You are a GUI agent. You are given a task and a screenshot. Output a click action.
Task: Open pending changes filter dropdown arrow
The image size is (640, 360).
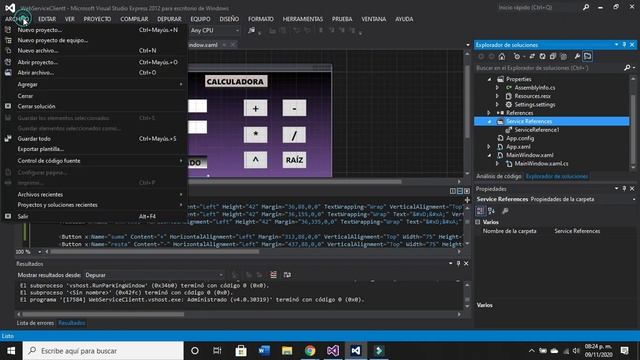pyautogui.click(x=524, y=56)
